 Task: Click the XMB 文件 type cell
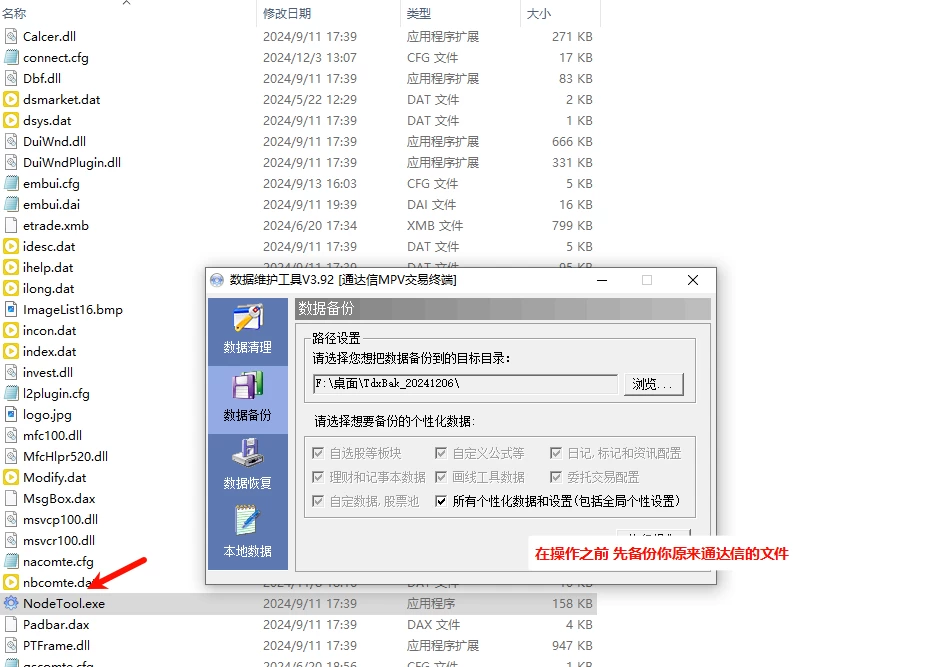[435, 225]
